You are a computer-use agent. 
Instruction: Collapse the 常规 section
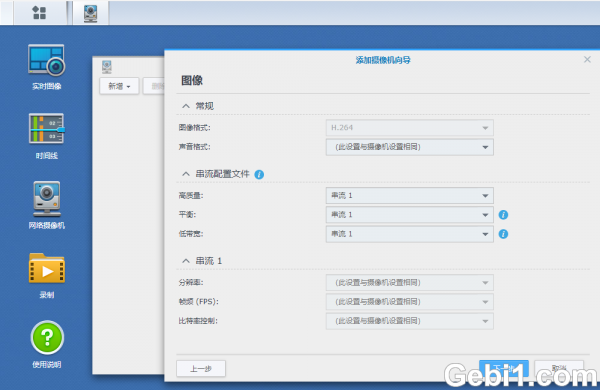point(186,106)
